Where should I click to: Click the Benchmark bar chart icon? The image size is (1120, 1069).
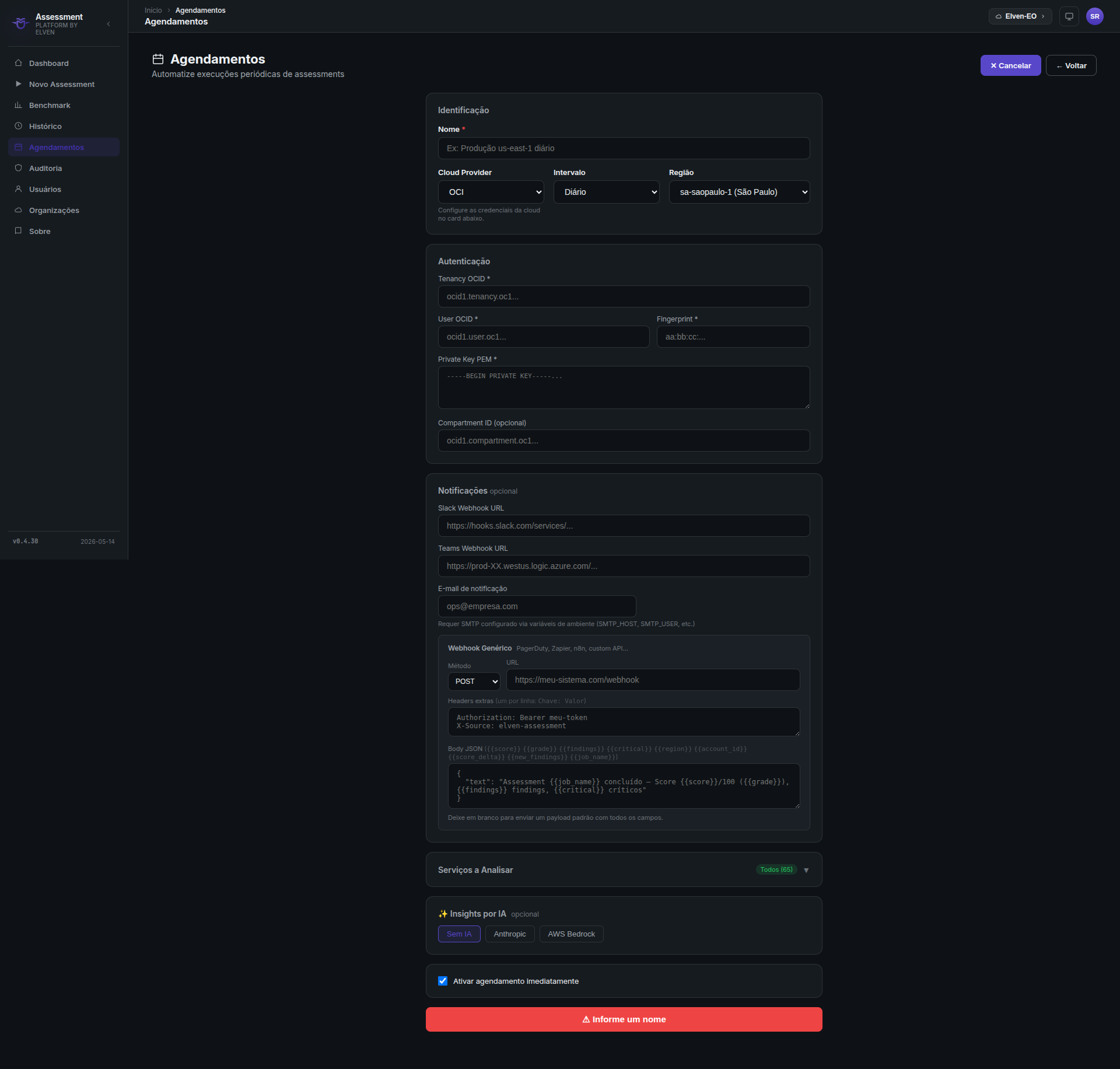point(18,105)
